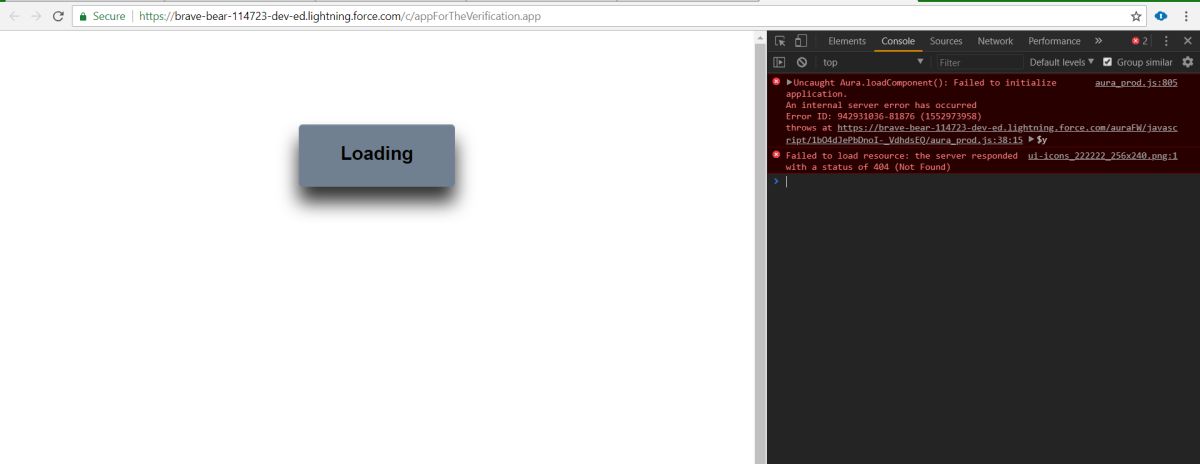
Task: Activate the DevTools inspect element picker
Action: [780, 41]
